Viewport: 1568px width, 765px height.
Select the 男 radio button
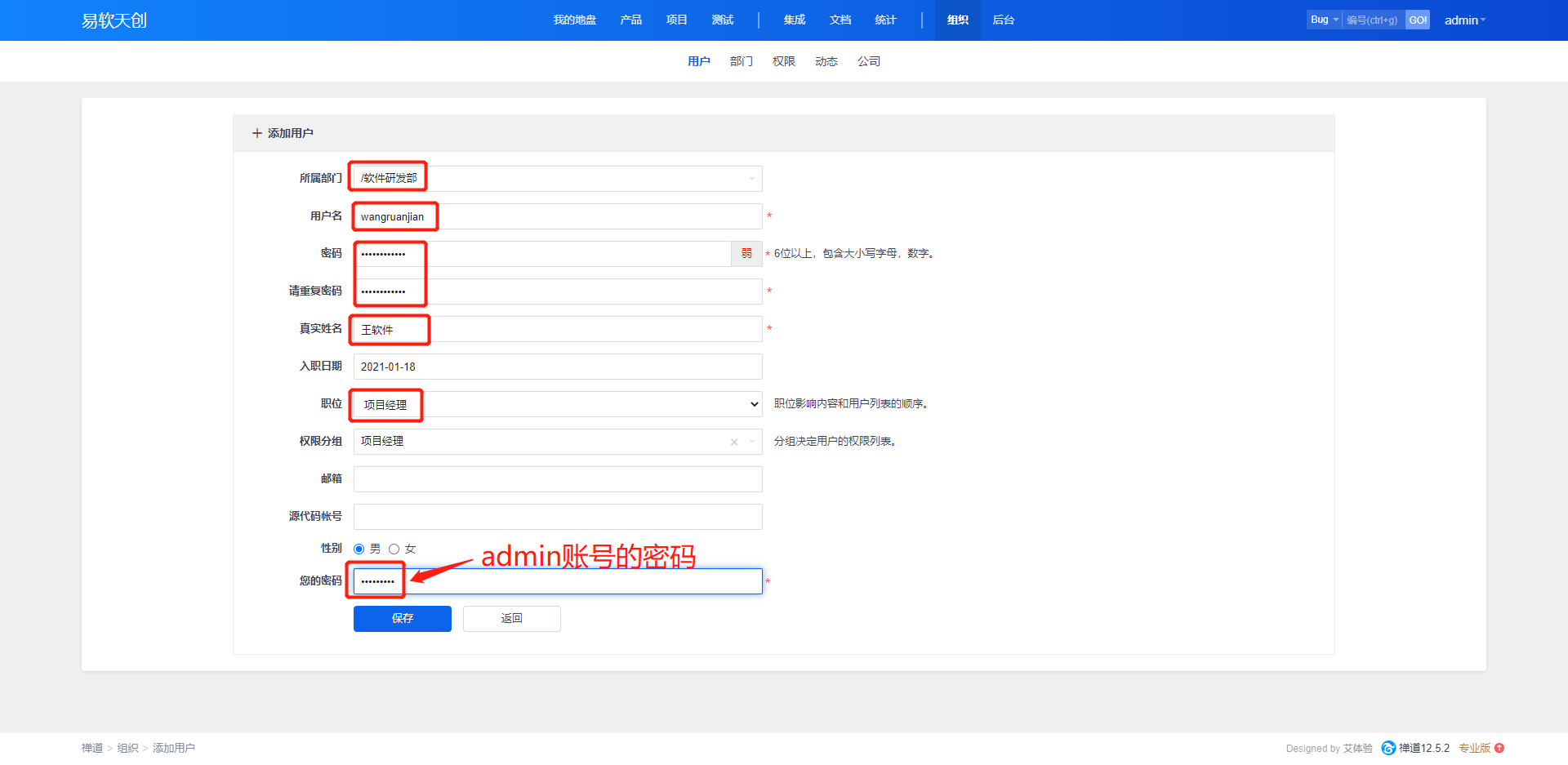(x=359, y=549)
